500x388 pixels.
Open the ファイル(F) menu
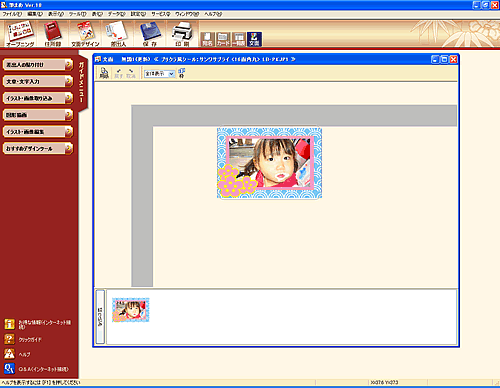pos(12,14)
